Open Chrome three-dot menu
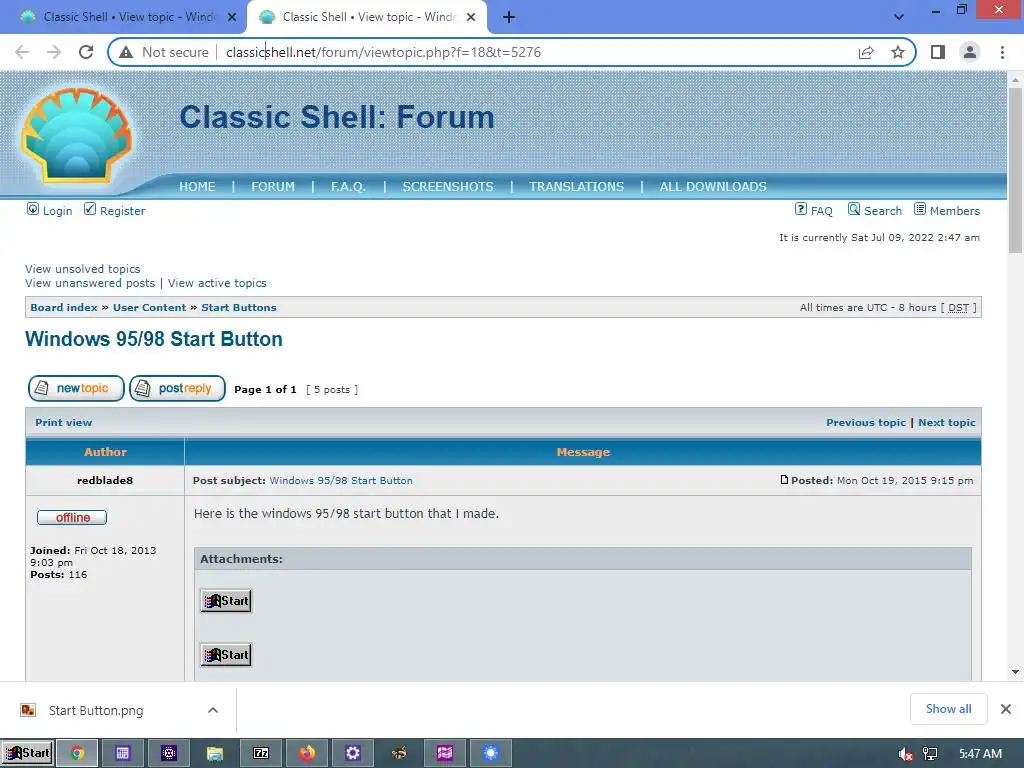1024x768 pixels. click(1002, 52)
